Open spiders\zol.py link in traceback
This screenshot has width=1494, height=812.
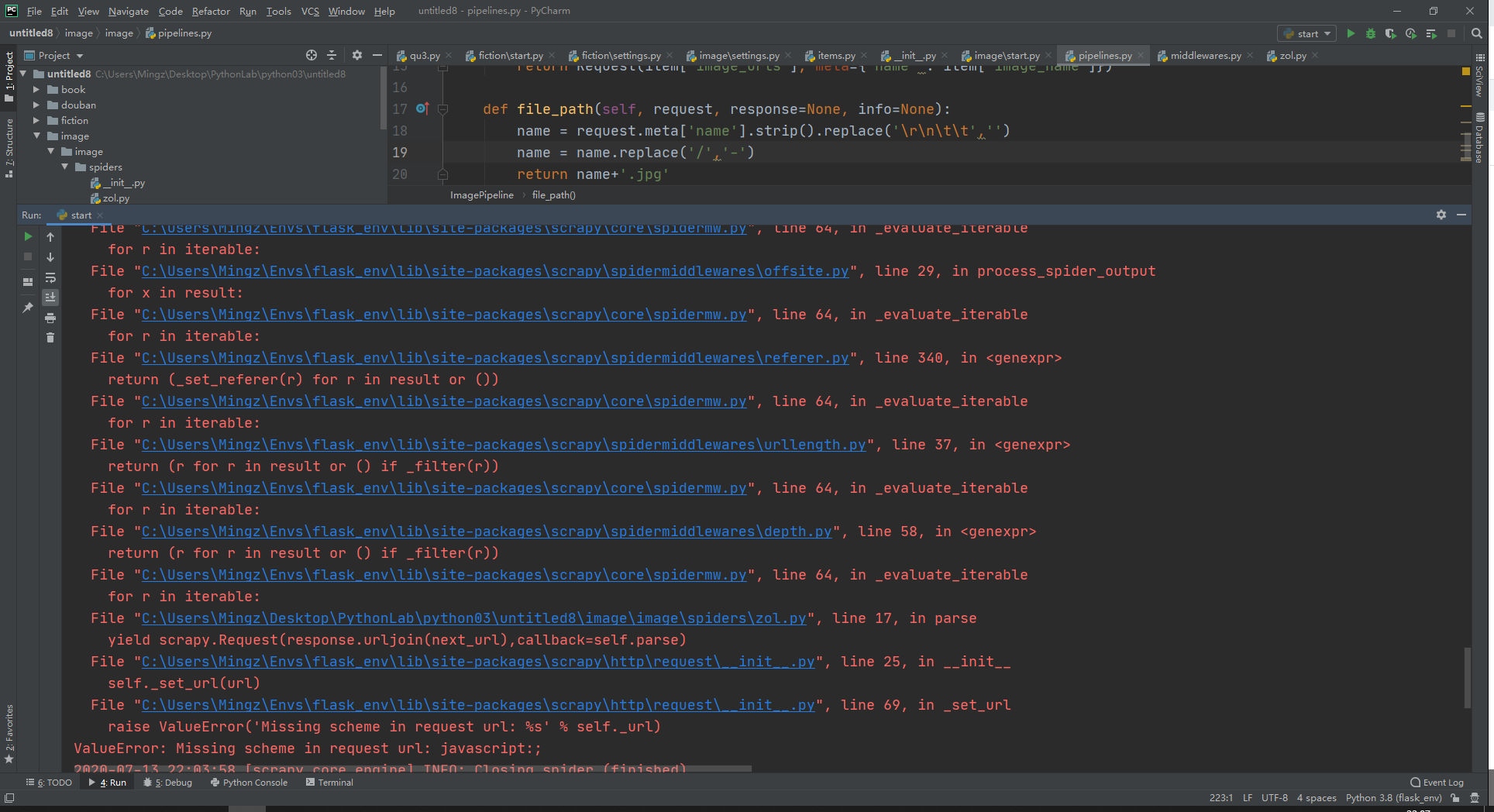[474, 618]
